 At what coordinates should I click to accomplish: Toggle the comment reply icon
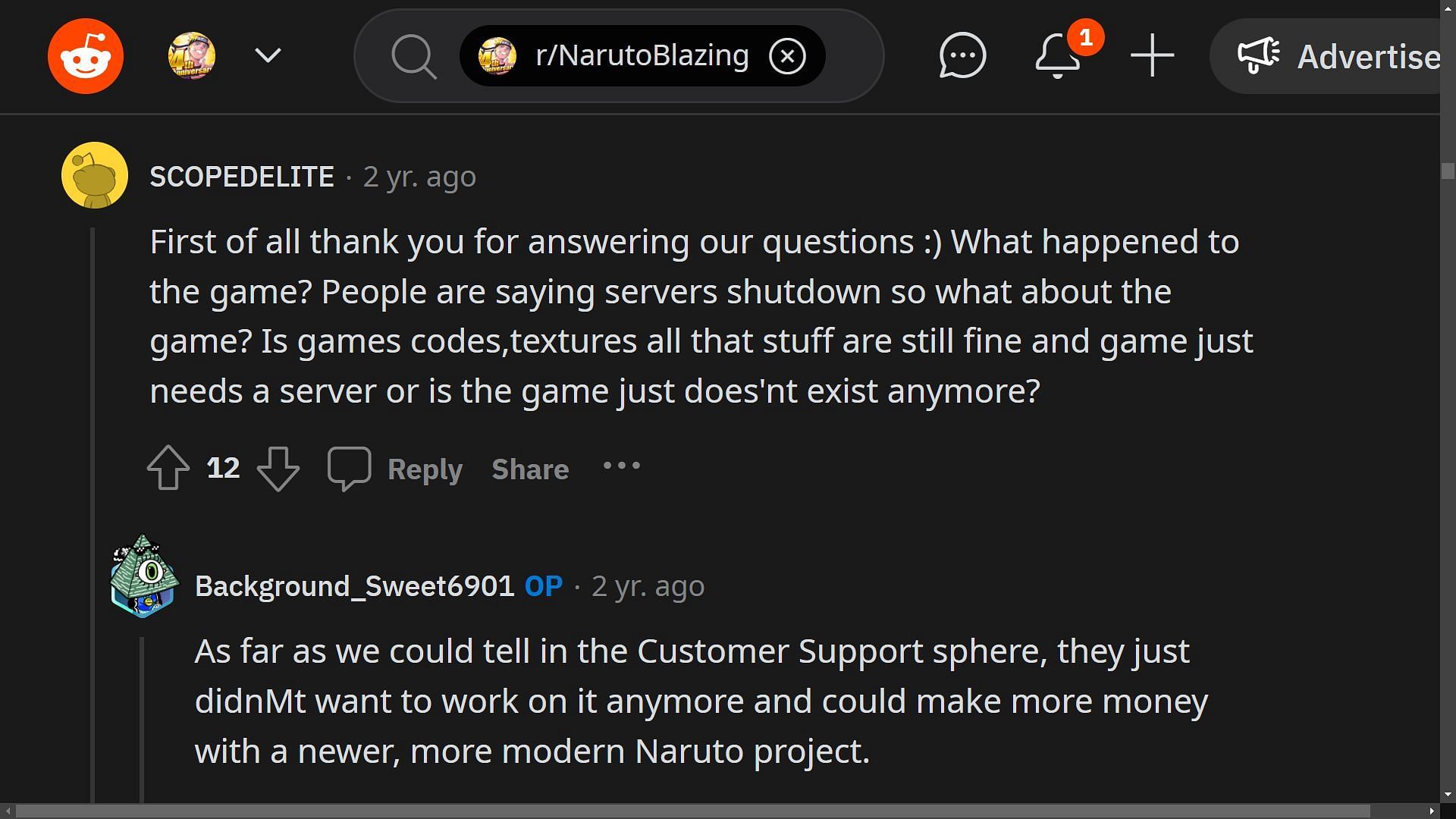coord(349,468)
